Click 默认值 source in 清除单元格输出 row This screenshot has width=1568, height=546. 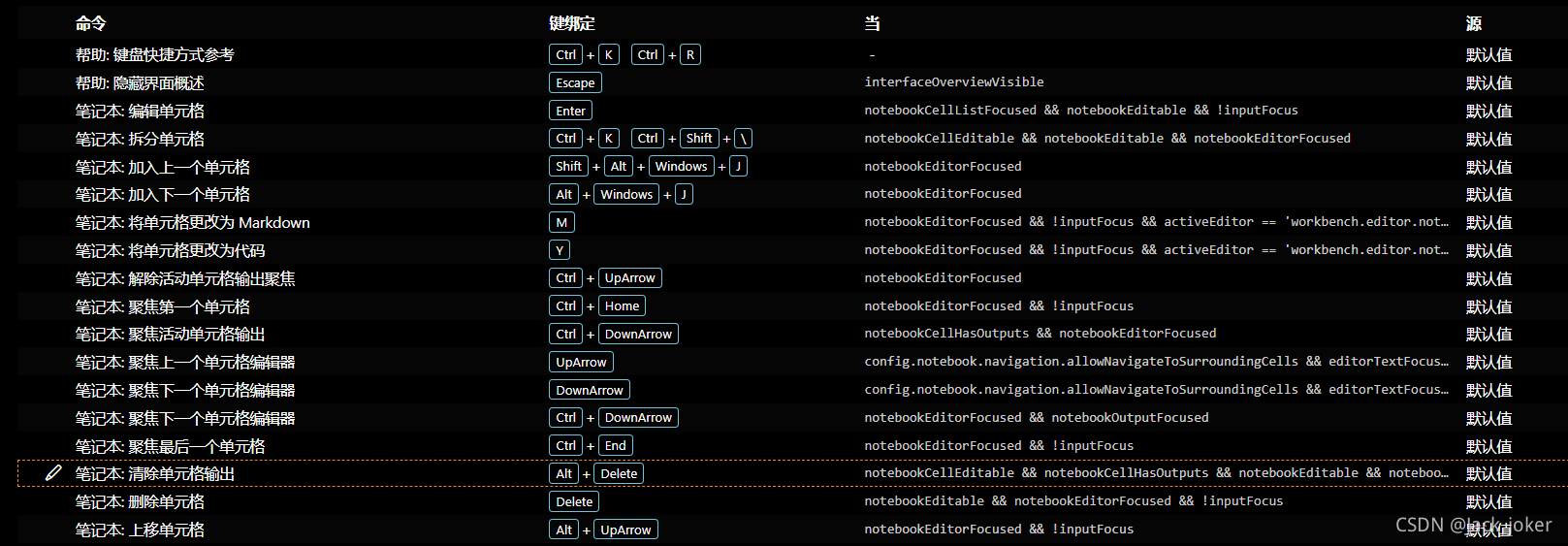(x=1489, y=474)
